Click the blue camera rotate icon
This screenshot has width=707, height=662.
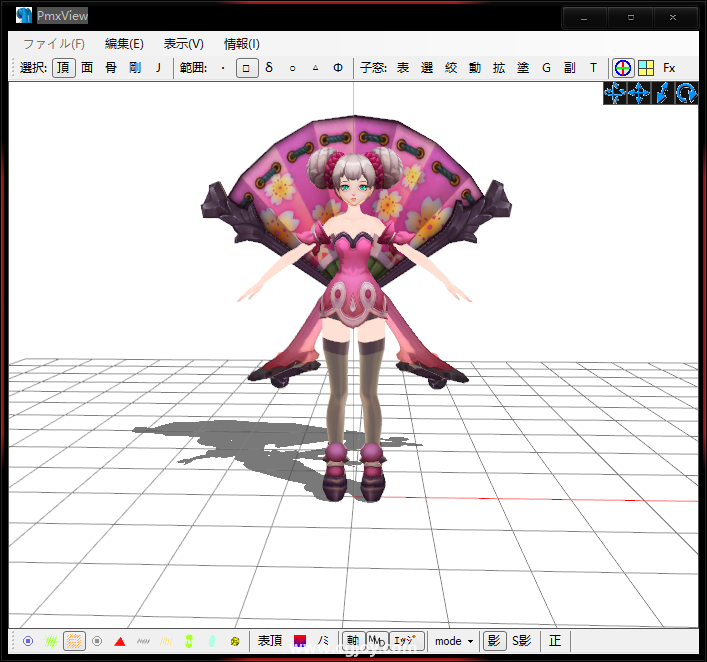point(686,93)
